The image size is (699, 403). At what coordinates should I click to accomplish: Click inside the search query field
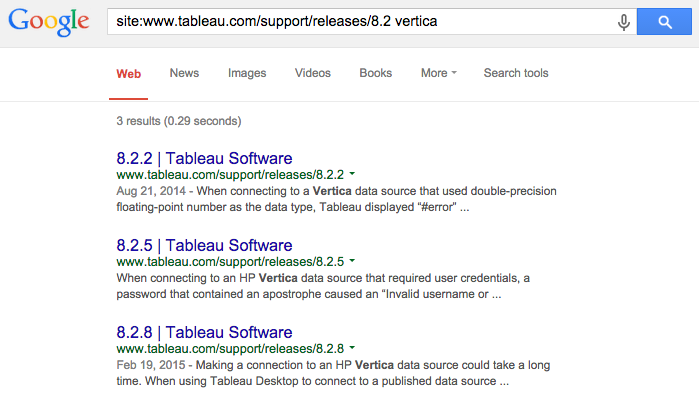pyautogui.click(x=360, y=22)
